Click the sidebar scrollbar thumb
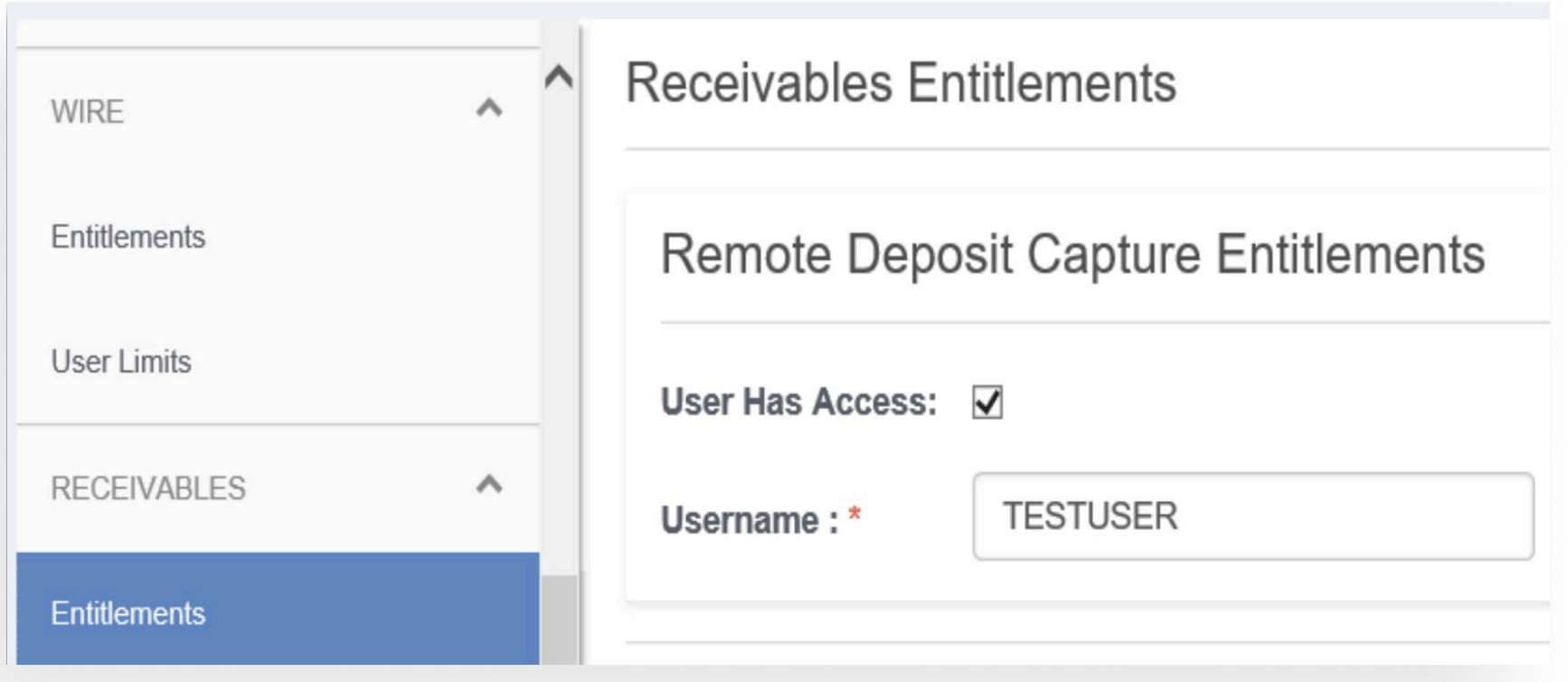This screenshot has width=1568, height=682. coord(559,620)
